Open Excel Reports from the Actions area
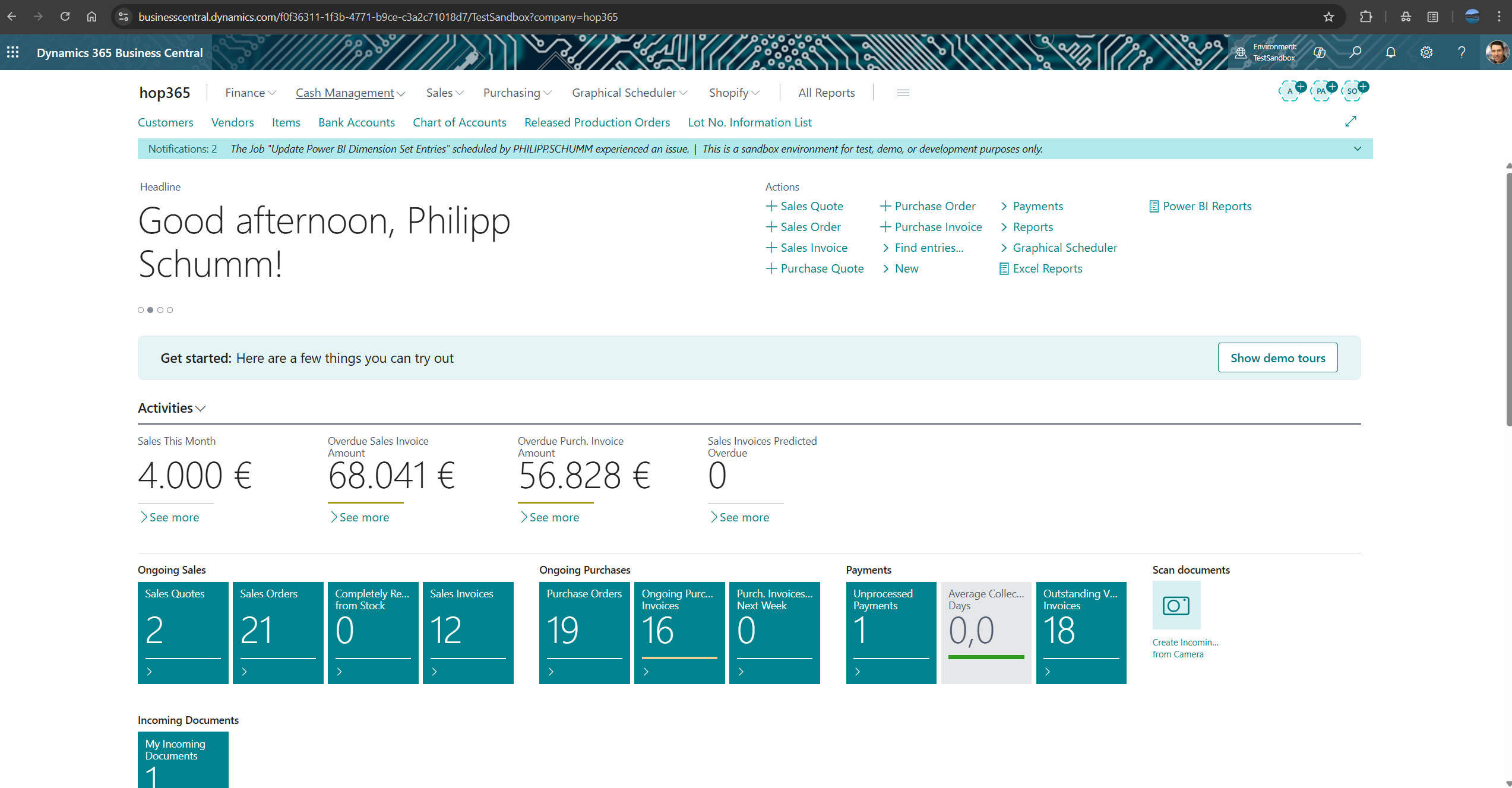1512x788 pixels. click(x=1047, y=268)
